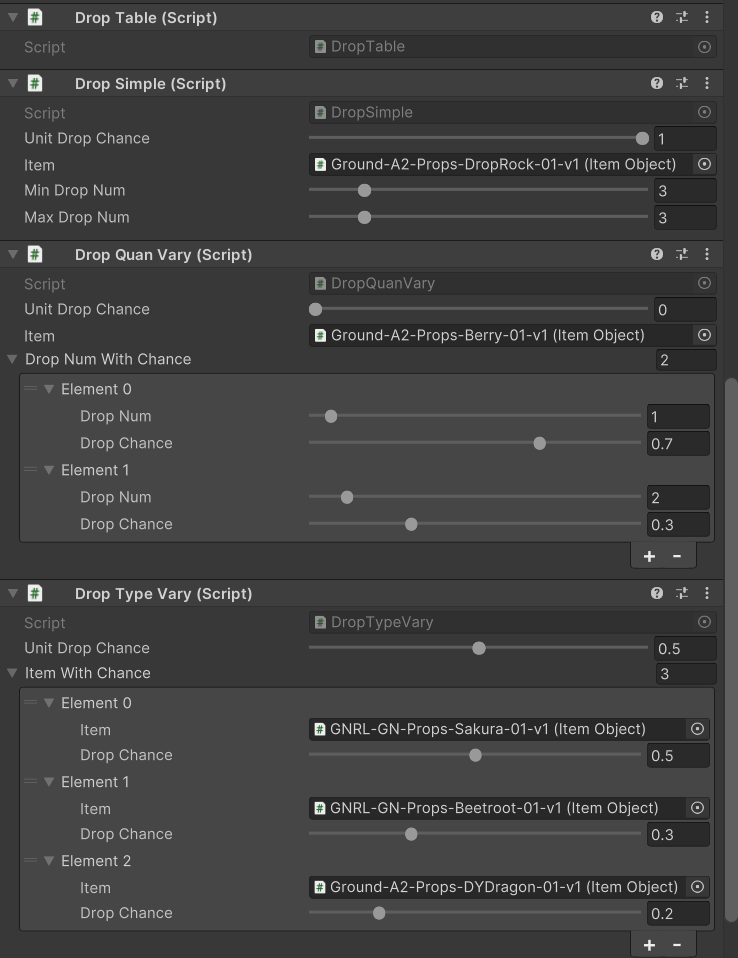Add element to Drop Num With Chance list
Viewport: 738px width, 958px height.
coord(649,556)
